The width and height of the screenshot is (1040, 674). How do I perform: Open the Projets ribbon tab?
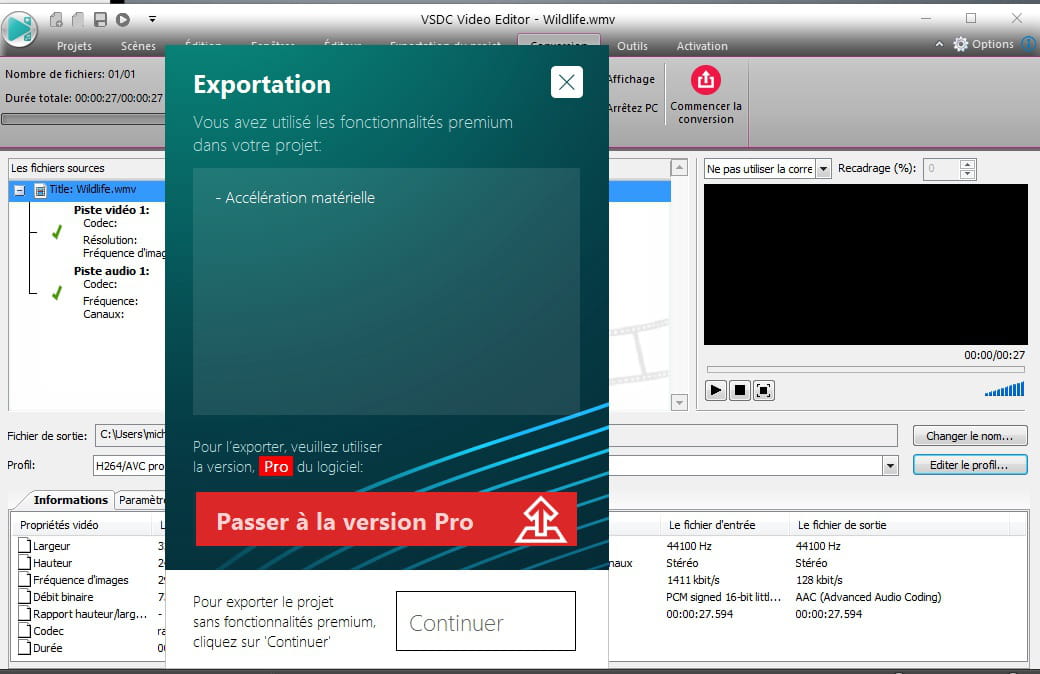(x=74, y=46)
